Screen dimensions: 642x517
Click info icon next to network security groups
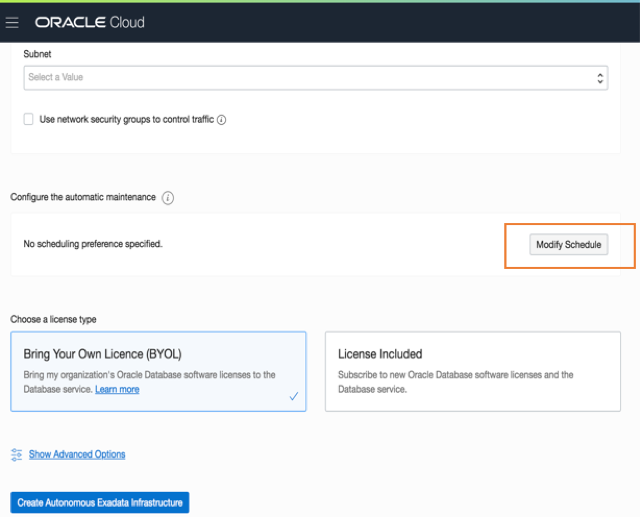click(222, 120)
